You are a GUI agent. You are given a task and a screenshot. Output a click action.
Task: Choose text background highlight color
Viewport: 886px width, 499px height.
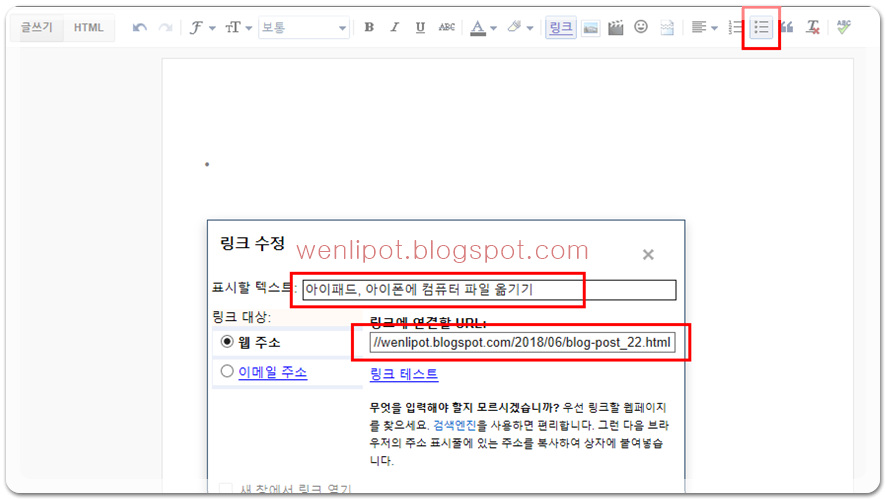(519, 27)
